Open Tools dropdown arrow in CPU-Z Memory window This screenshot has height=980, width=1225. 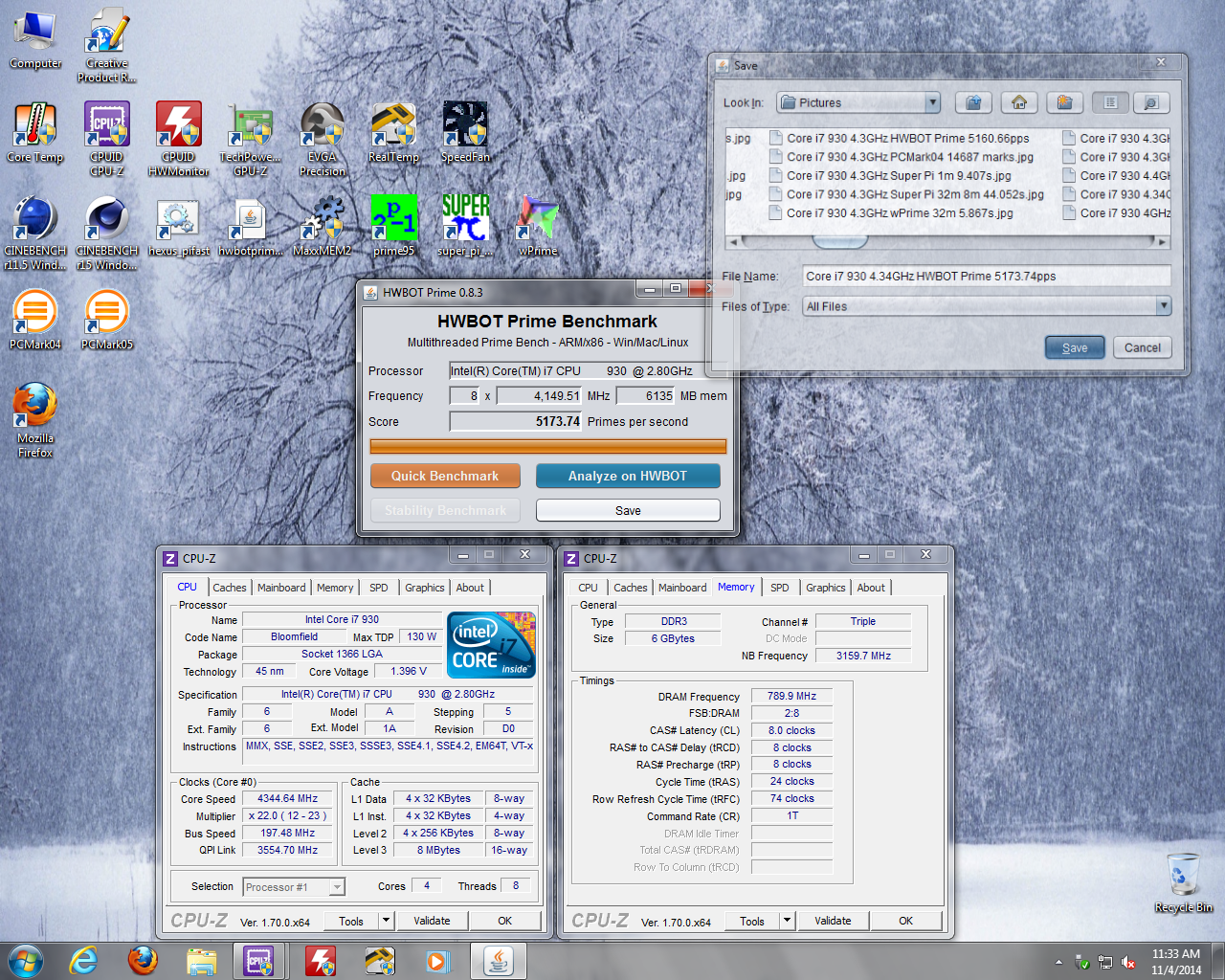click(787, 921)
